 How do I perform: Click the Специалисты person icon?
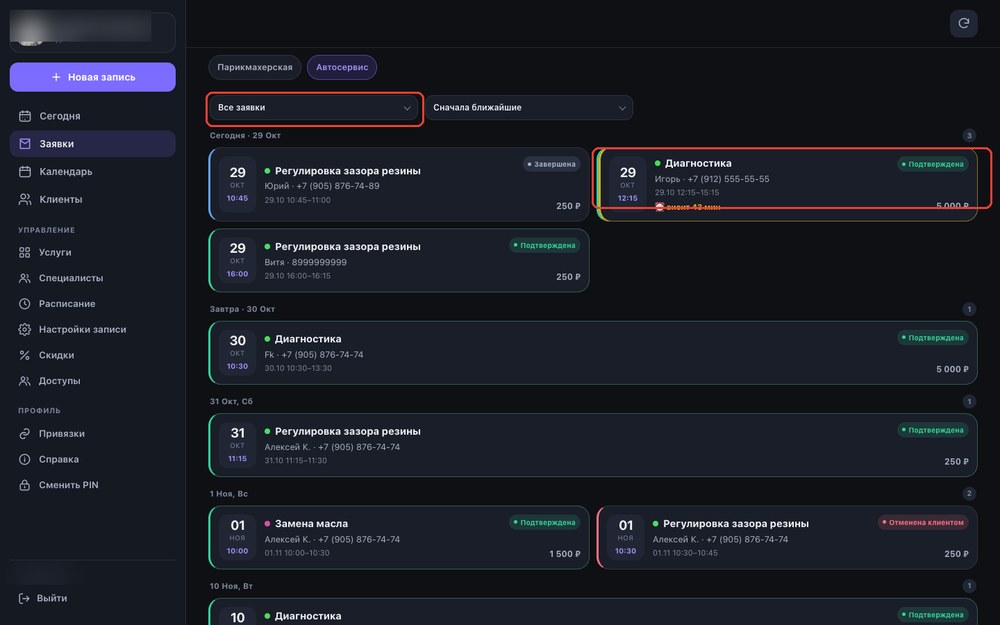click(24, 278)
